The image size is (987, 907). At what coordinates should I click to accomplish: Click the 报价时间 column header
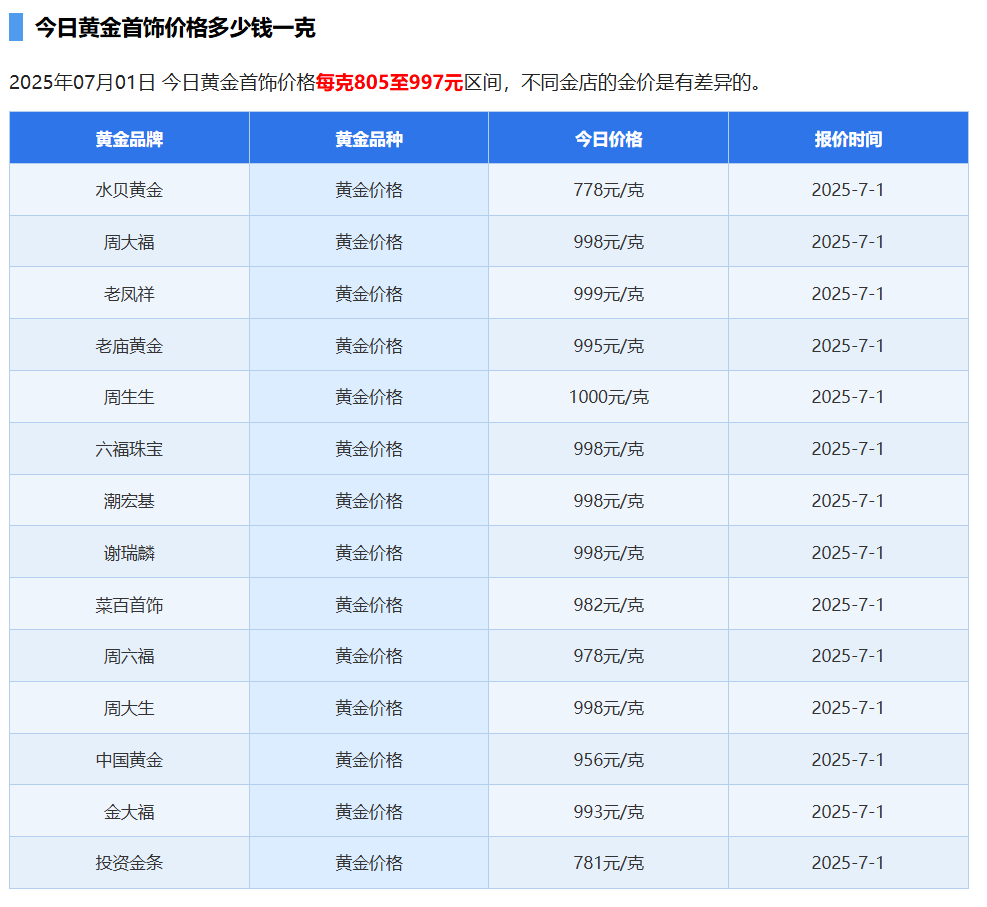(848, 138)
